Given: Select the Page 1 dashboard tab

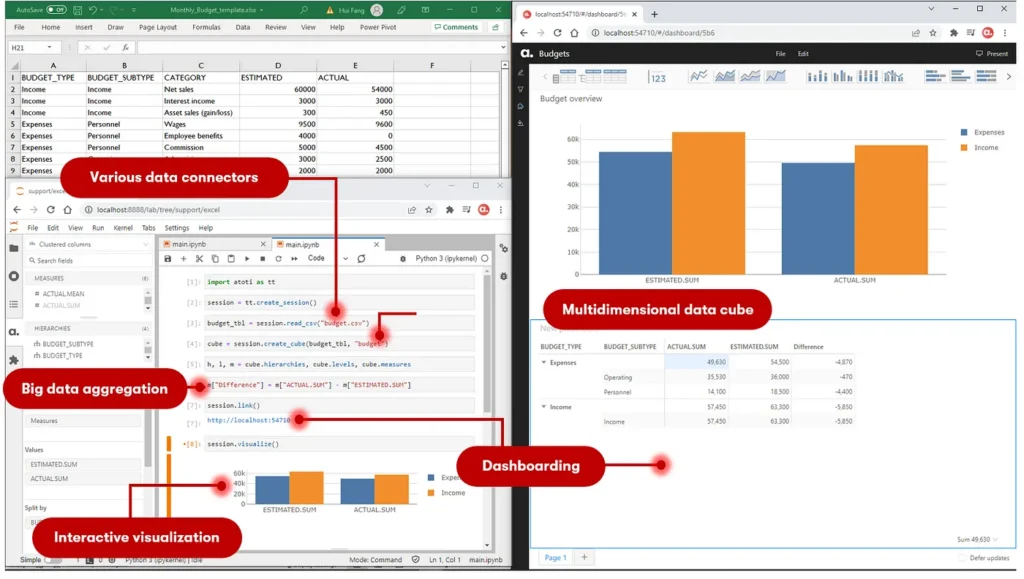Looking at the screenshot, I should coord(555,557).
